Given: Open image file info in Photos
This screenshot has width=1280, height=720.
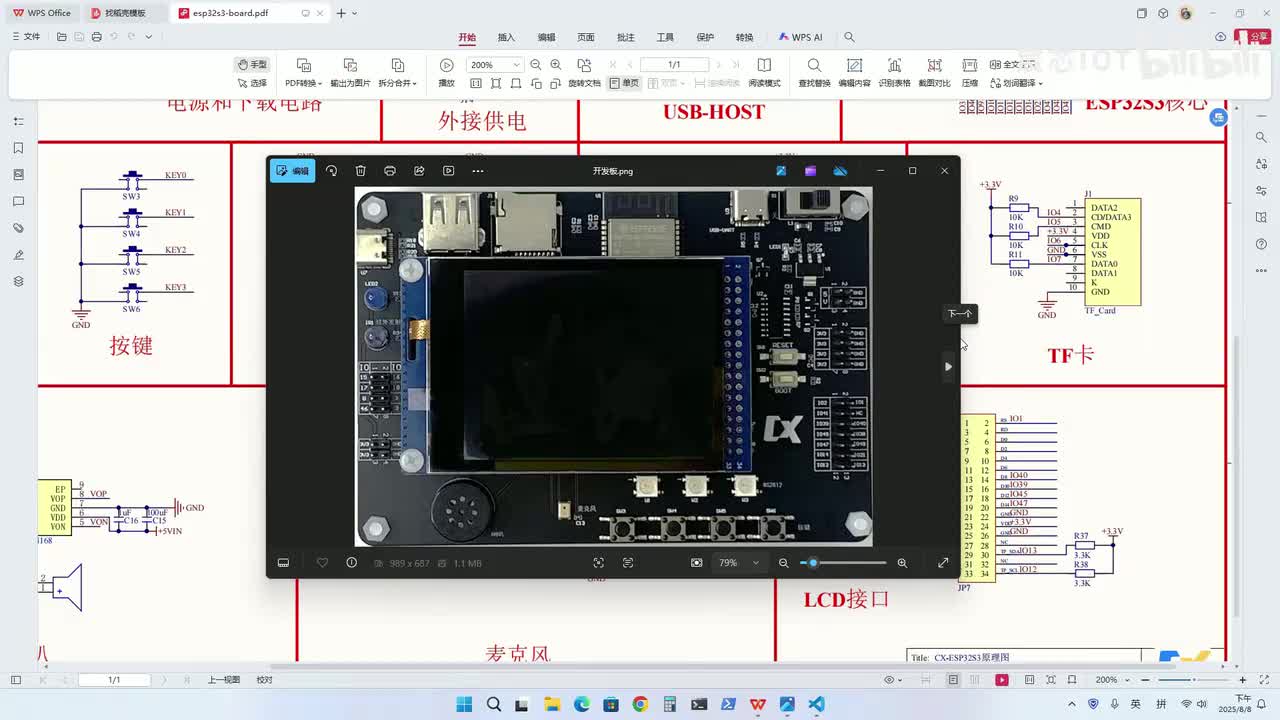Looking at the screenshot, I should [351, 563].
